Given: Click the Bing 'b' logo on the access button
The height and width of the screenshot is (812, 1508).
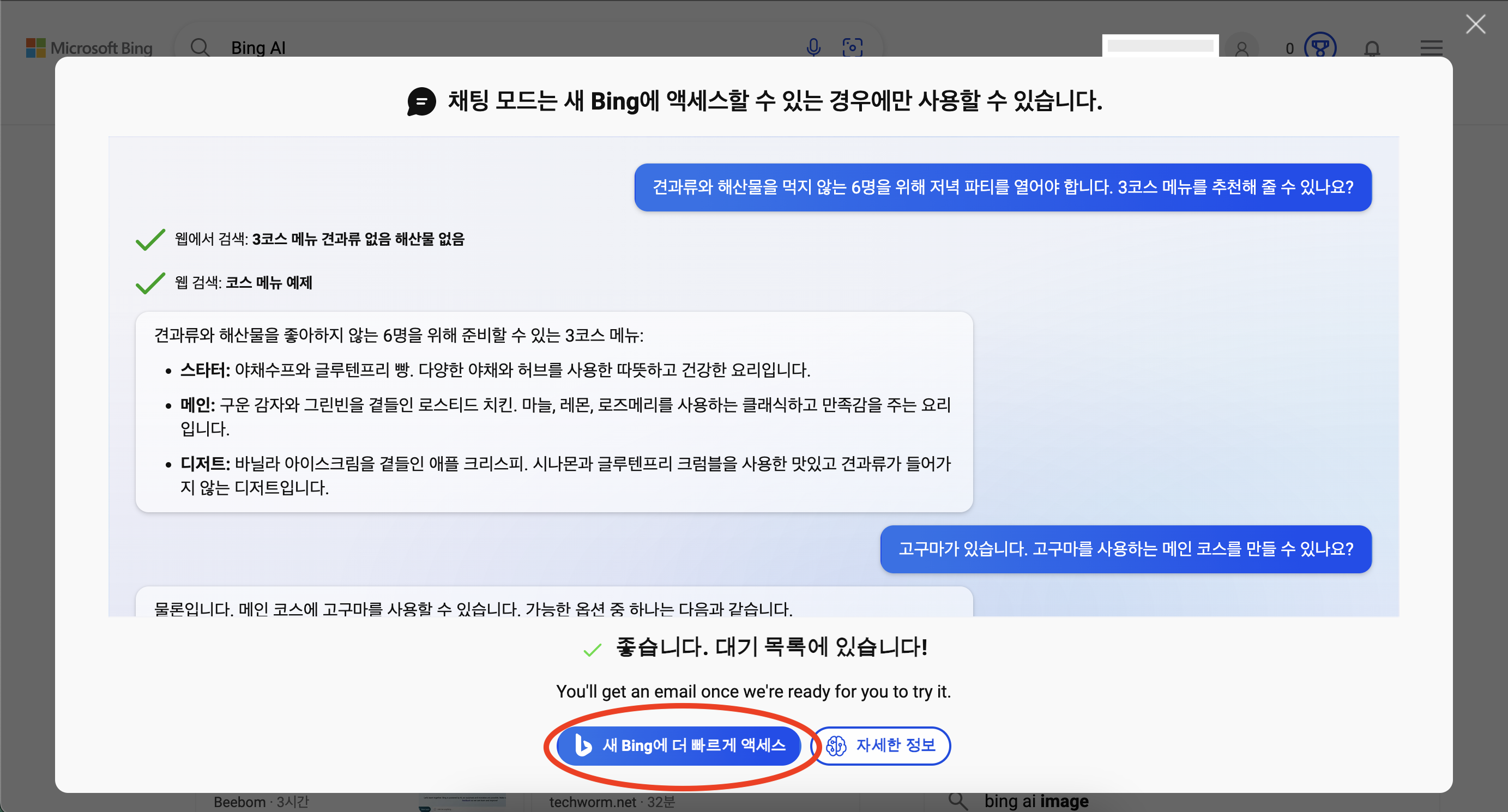Looking at the screenshot, I should coord(583,746).
